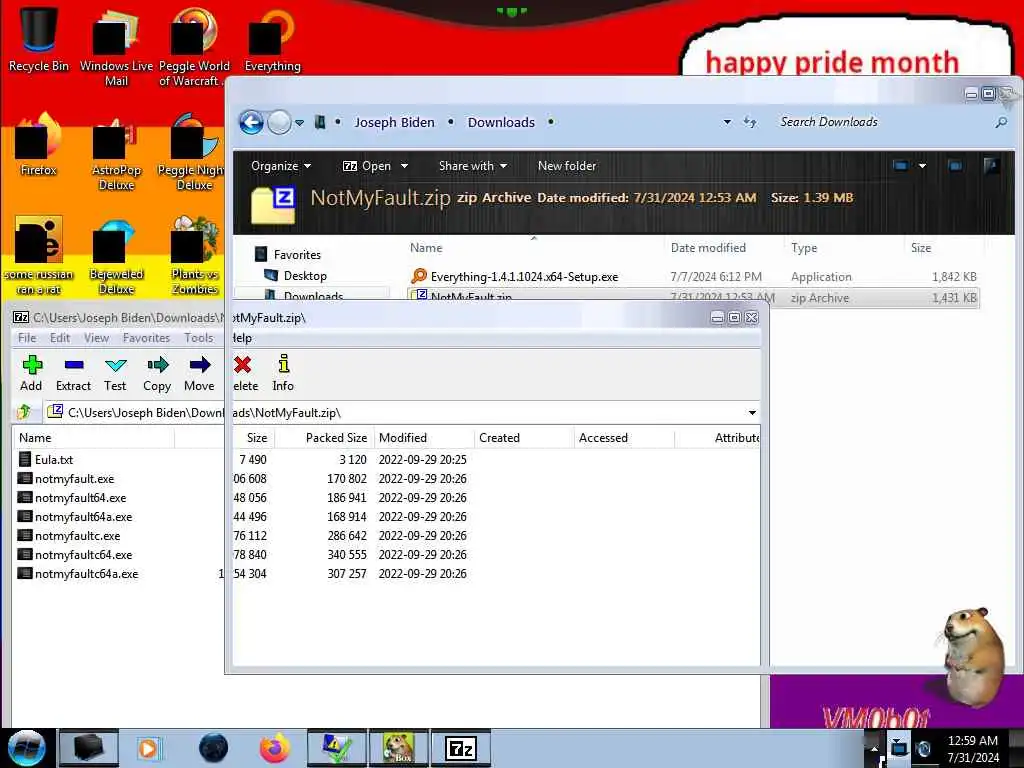Viewport: 1024px width, 768px height.
Task: Expand the 7-Zip address path dropdown
Action: [x=752, y=413]
